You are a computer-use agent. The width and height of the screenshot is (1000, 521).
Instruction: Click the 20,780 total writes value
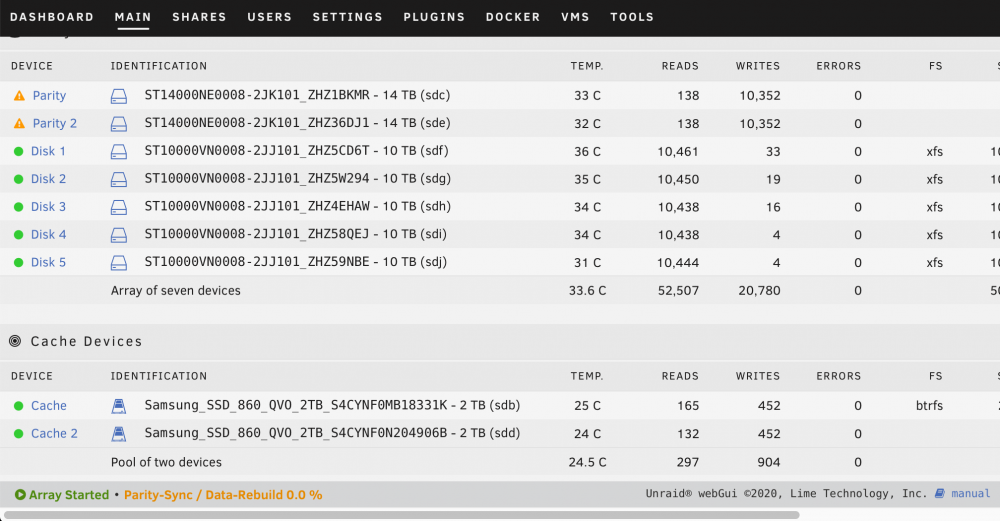[759, 291]
